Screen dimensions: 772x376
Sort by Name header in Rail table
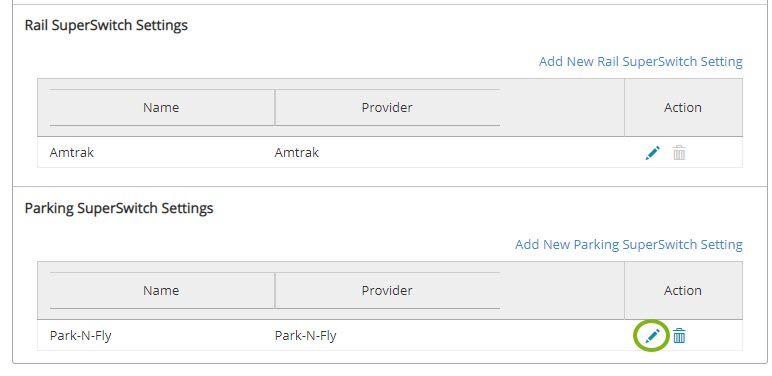161,107
